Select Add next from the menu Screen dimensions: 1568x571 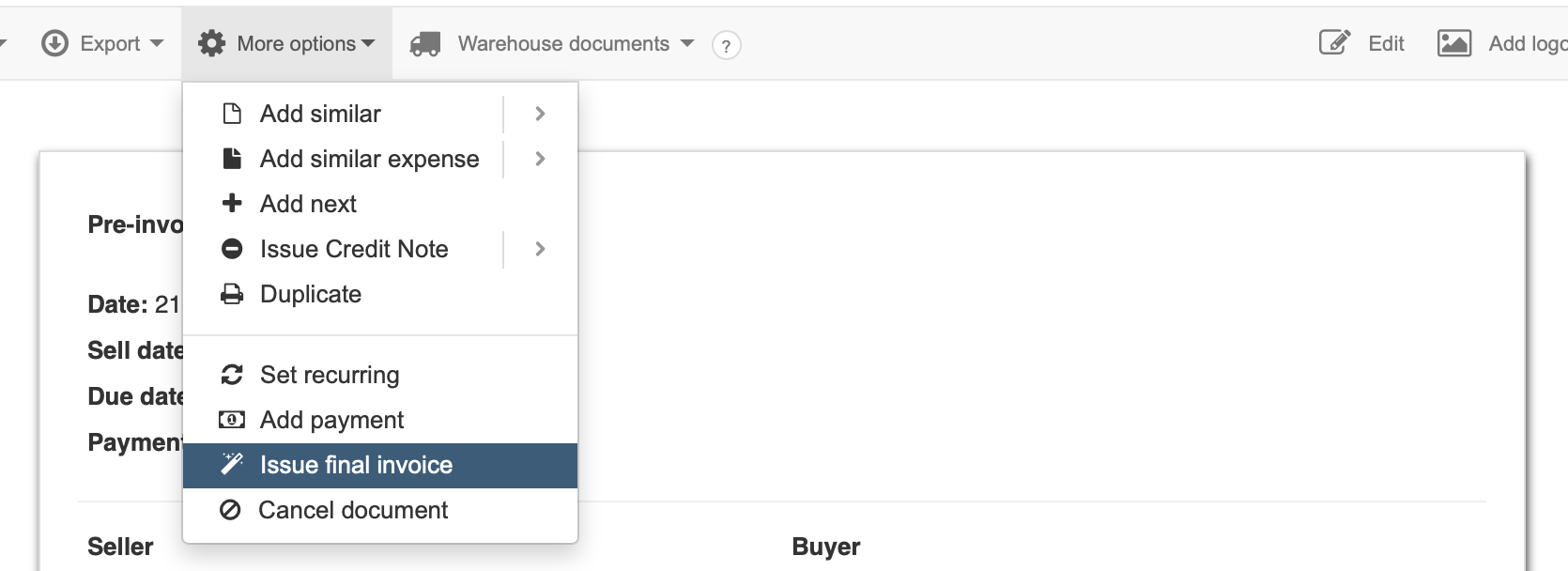coord(308,204)
